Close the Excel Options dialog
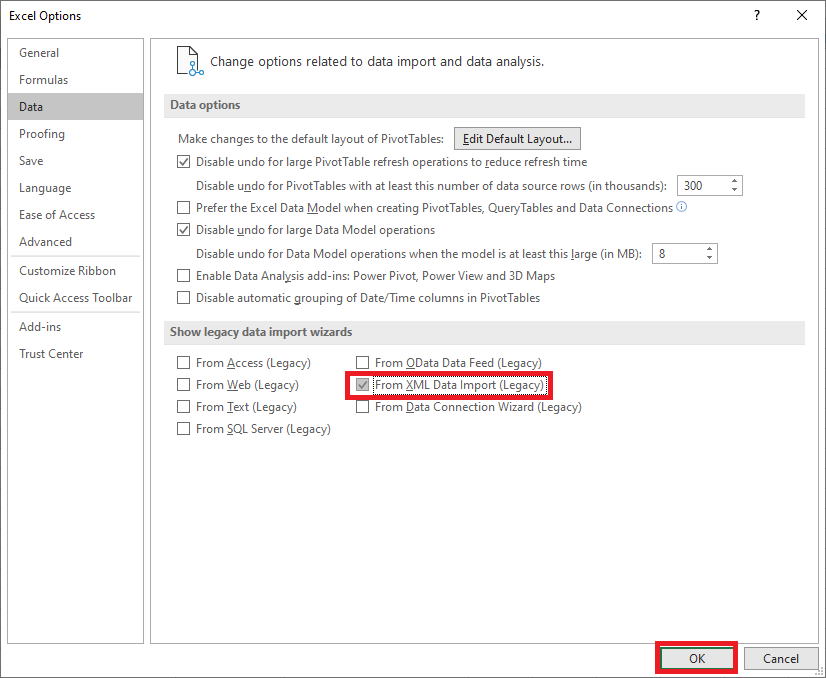Screen dimensions: 826x678 pyautogui.click(x=802, y=15)
